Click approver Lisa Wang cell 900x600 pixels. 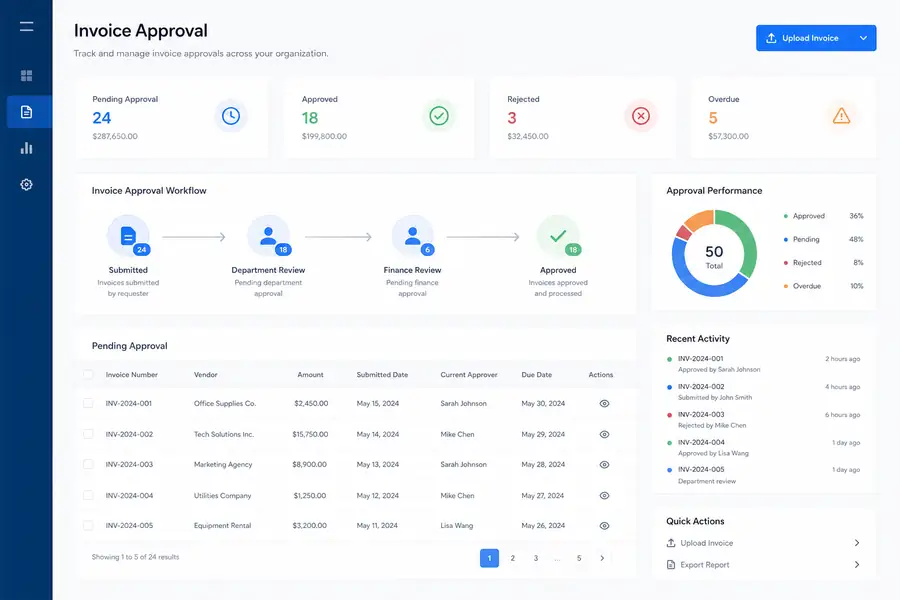tap(457, 525)
